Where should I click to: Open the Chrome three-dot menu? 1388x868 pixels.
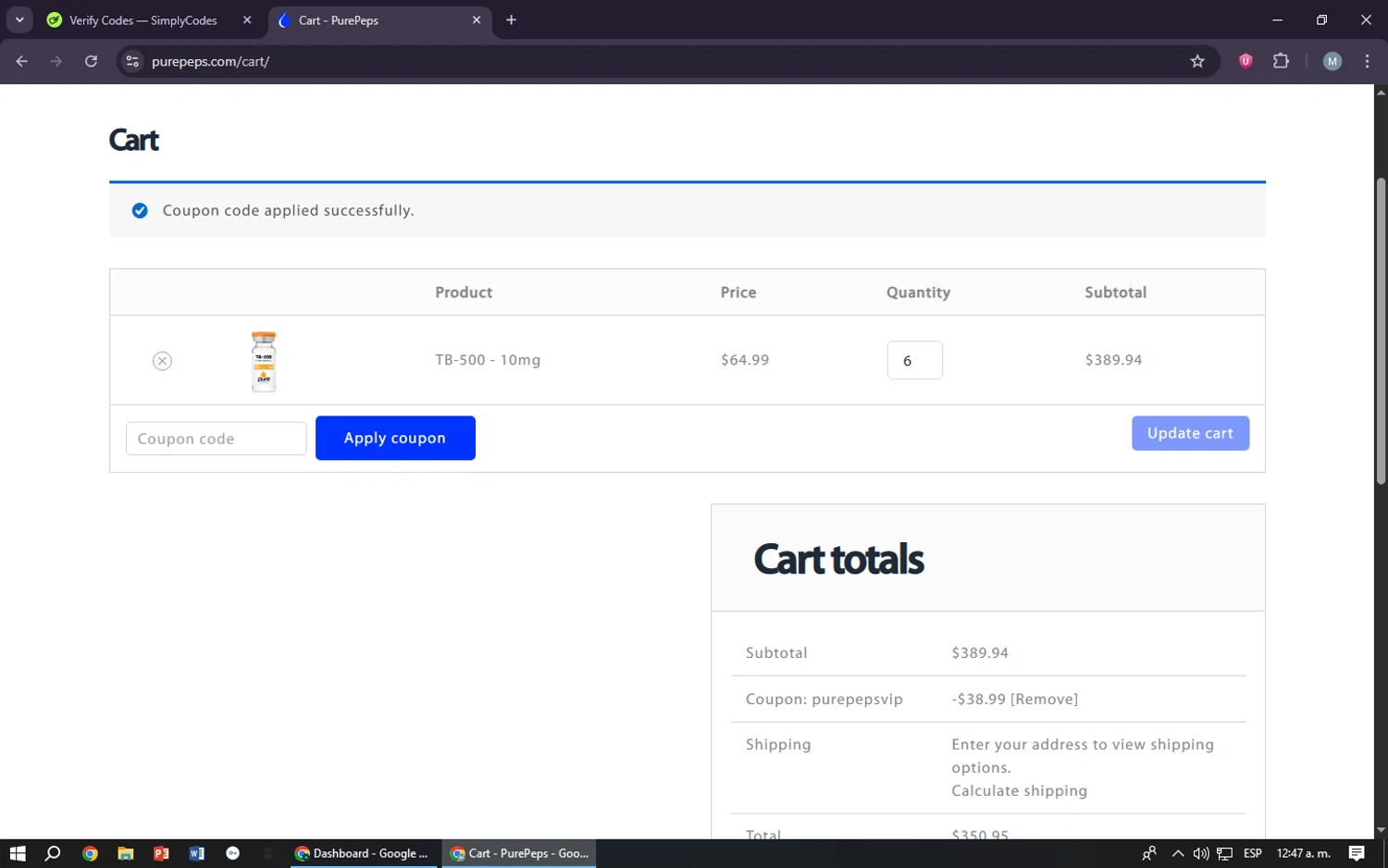pos(1367,61)
